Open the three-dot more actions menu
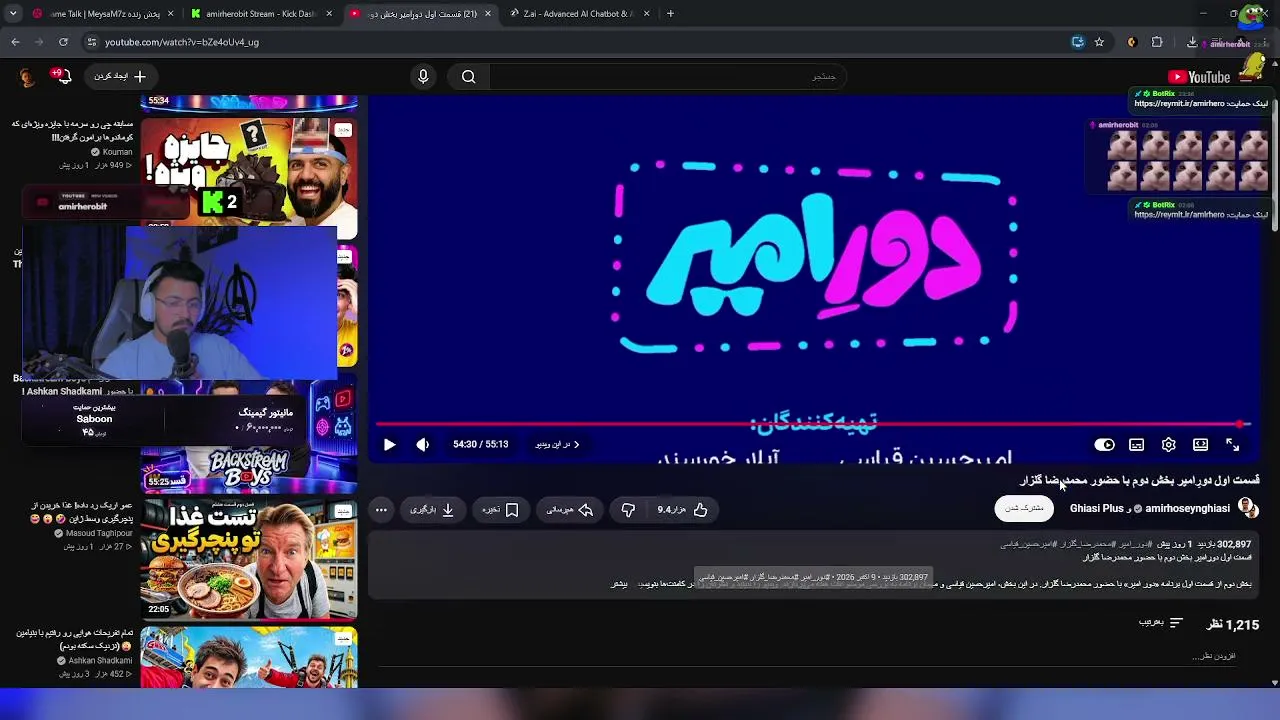Screen dimensions: 1280x720 pos(381,510)
